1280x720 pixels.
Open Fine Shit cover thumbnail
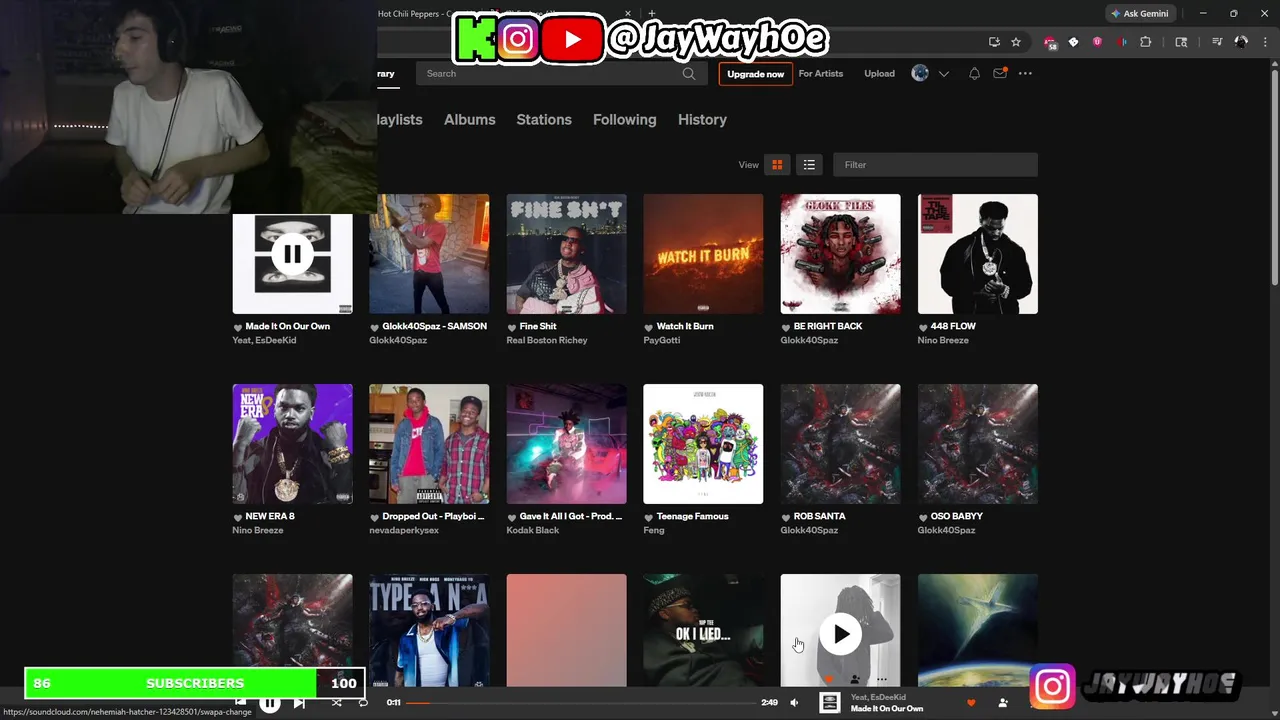pyautogui.click(x=566, y=254)
